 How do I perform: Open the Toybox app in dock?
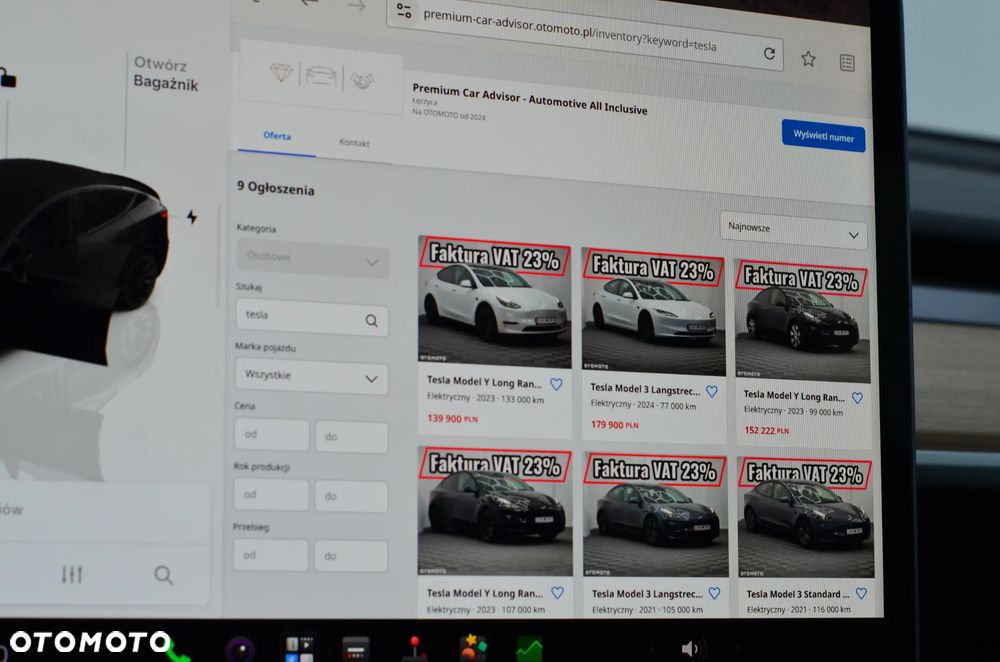point(473,647)
